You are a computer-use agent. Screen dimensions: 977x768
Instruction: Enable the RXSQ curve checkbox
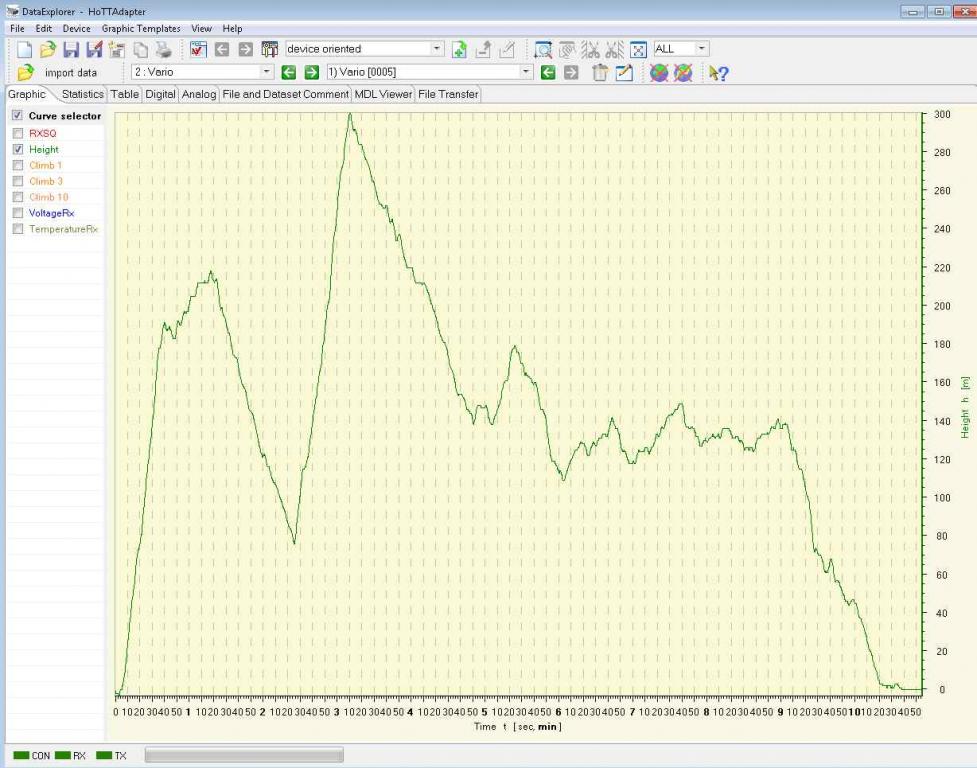pyautogui.click(x=17, y=133)
